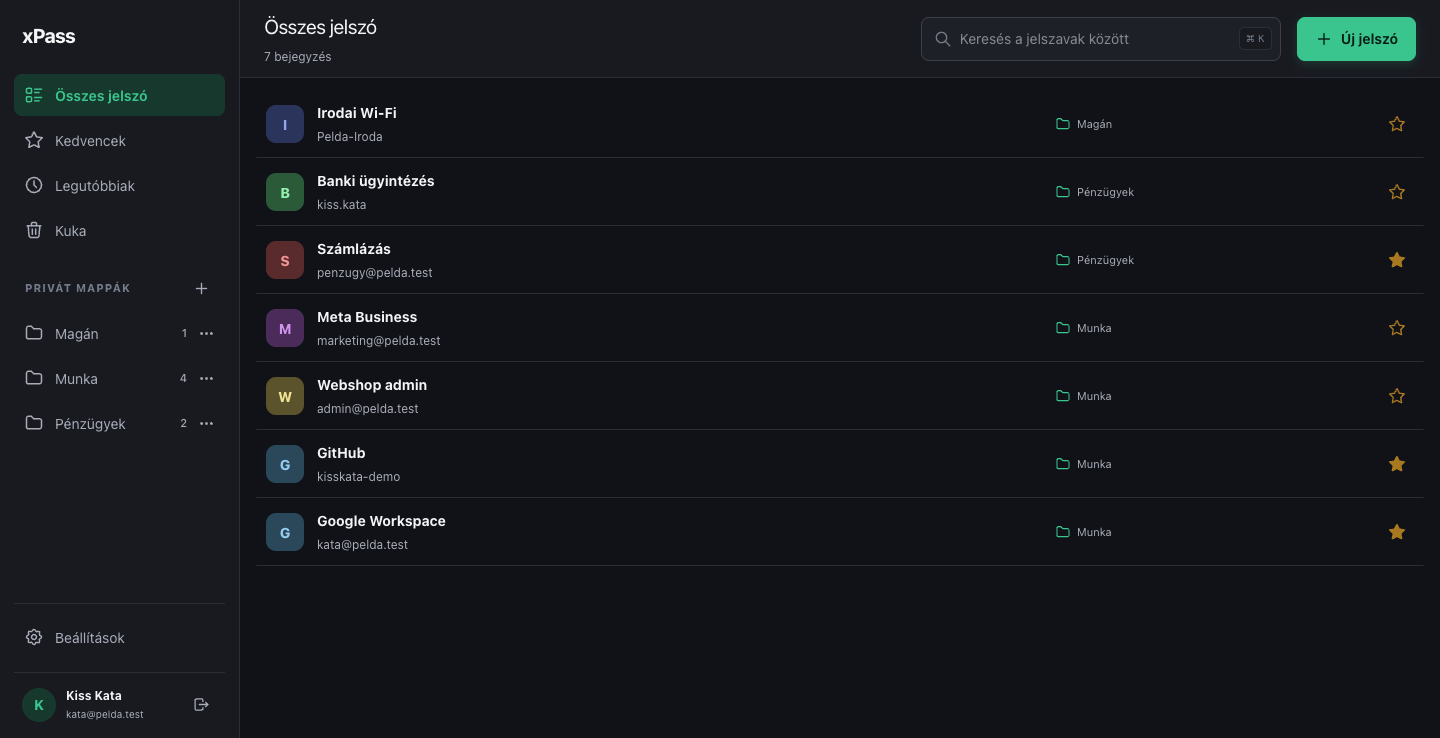Click the Keresés a jelszavak között search field

click(x=1100, y=39)
